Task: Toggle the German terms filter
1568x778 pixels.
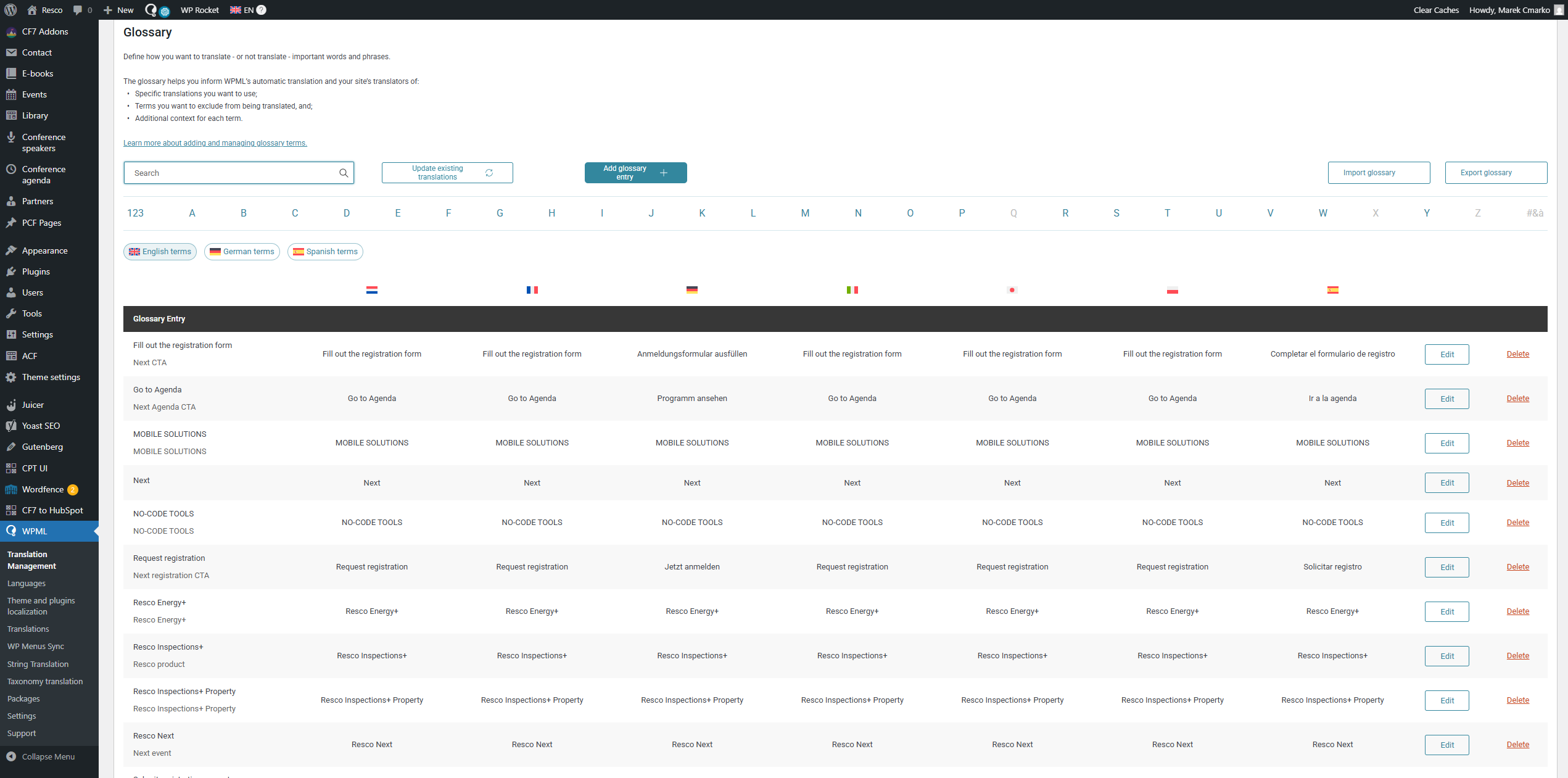Action: [242, 252]
